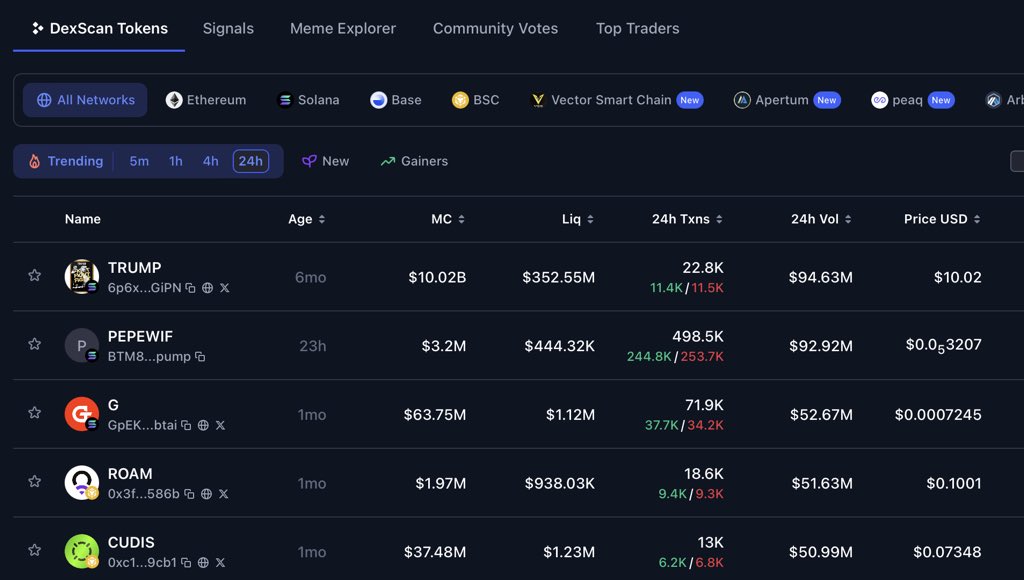Screen dimensions: 1024x580
Task: Open CUDIS website globe icon
Action: 203,562
